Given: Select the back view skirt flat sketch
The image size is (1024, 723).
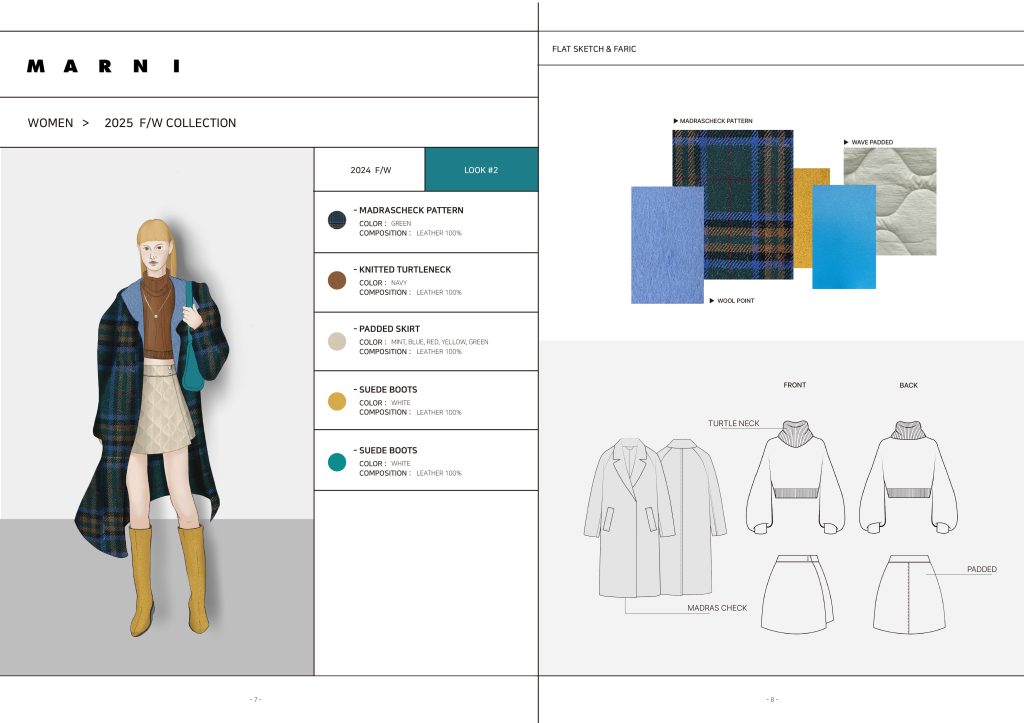Looking at the screenshot, I should pyautogui.click(x=909, y=593).
